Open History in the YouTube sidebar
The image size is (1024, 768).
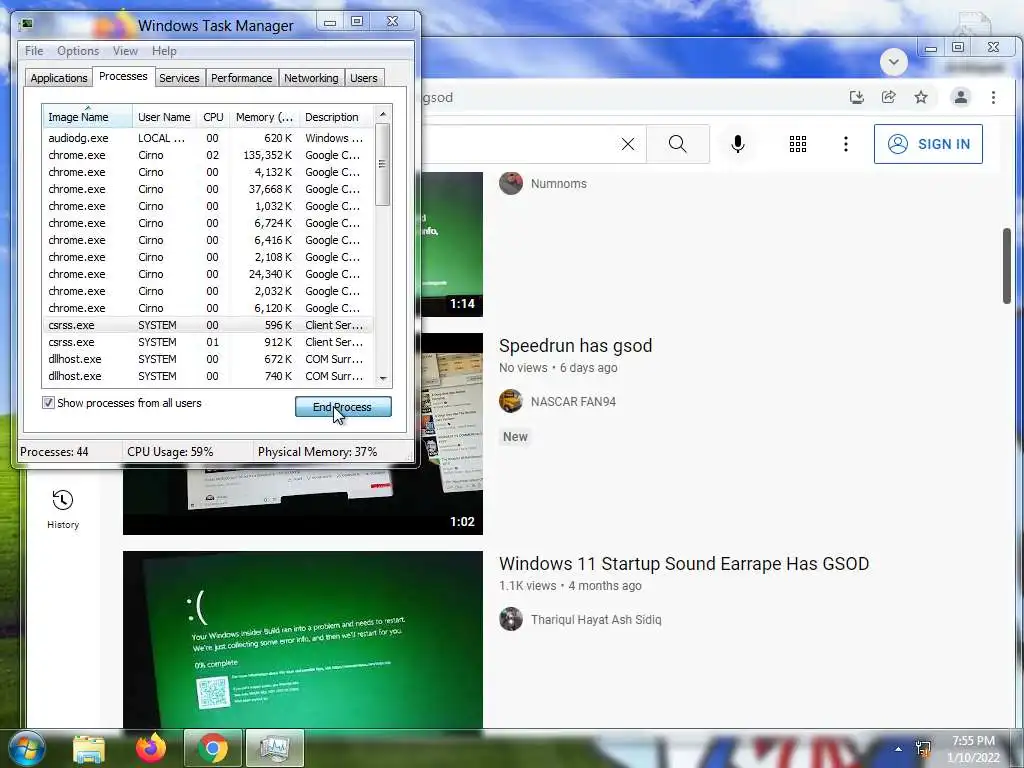coord(63,509)
